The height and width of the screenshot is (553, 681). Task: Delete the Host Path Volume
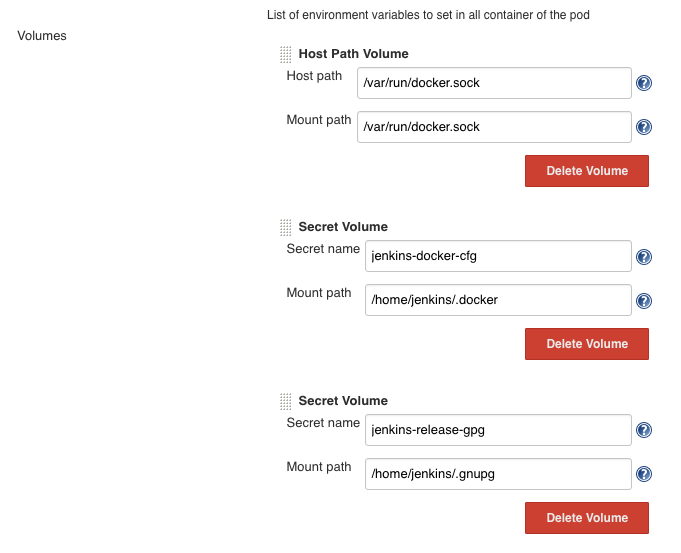pos(587,171)
